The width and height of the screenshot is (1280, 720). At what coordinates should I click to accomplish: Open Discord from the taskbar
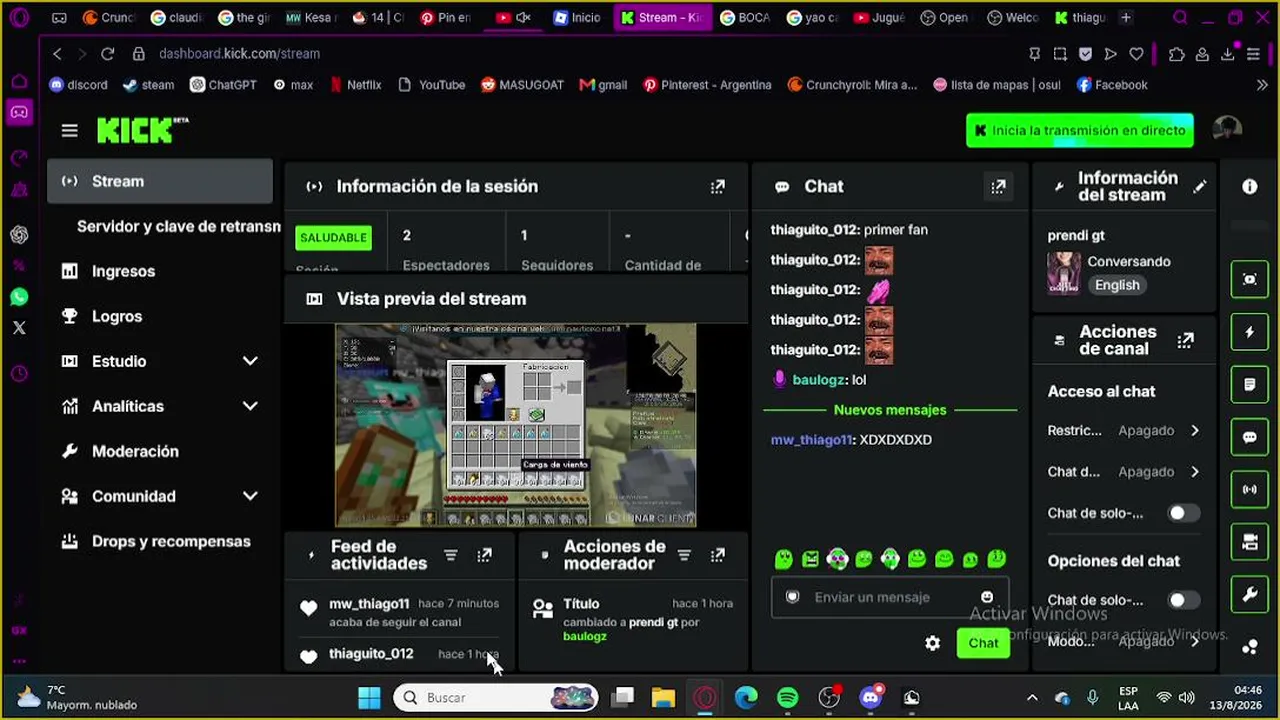[870, 697]
